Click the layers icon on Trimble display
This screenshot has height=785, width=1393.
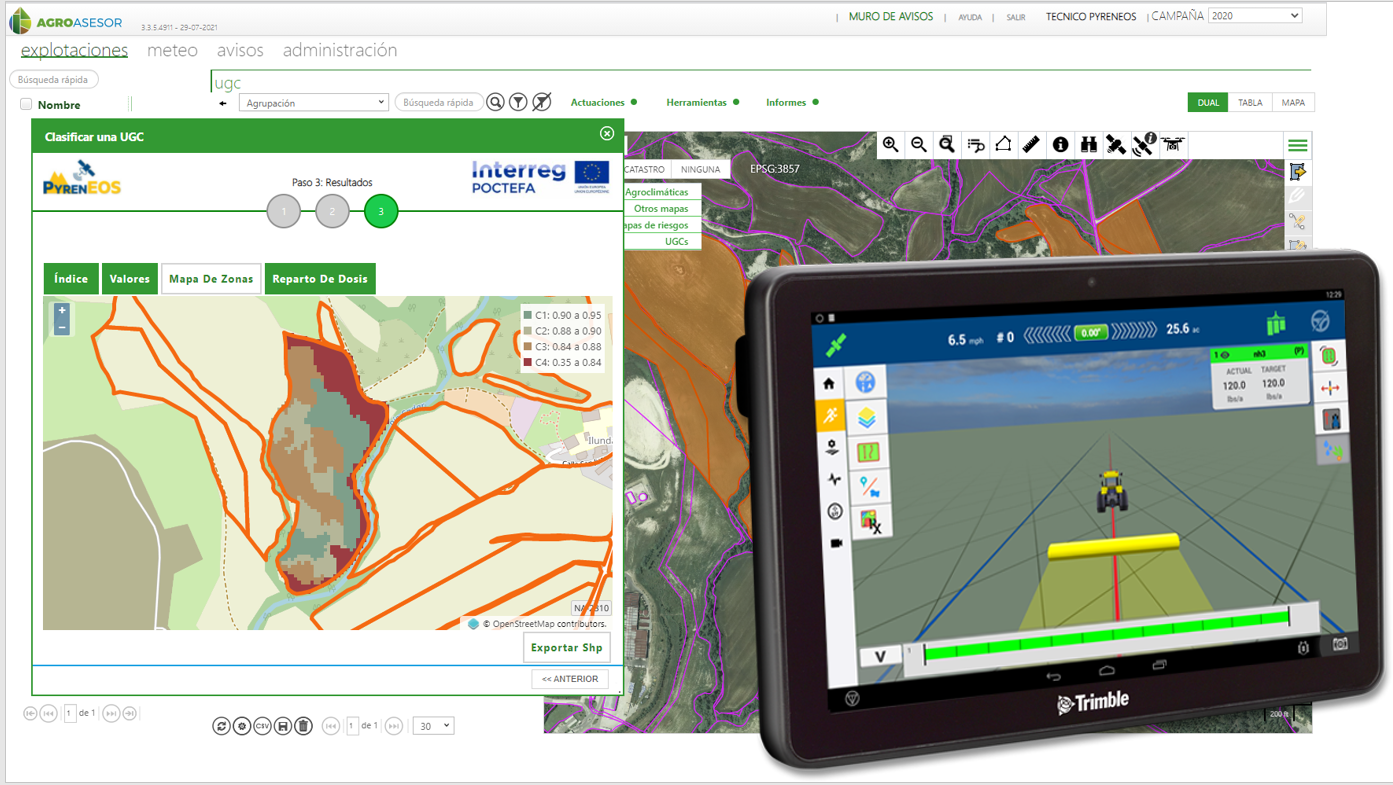click(x=866, y=417)
